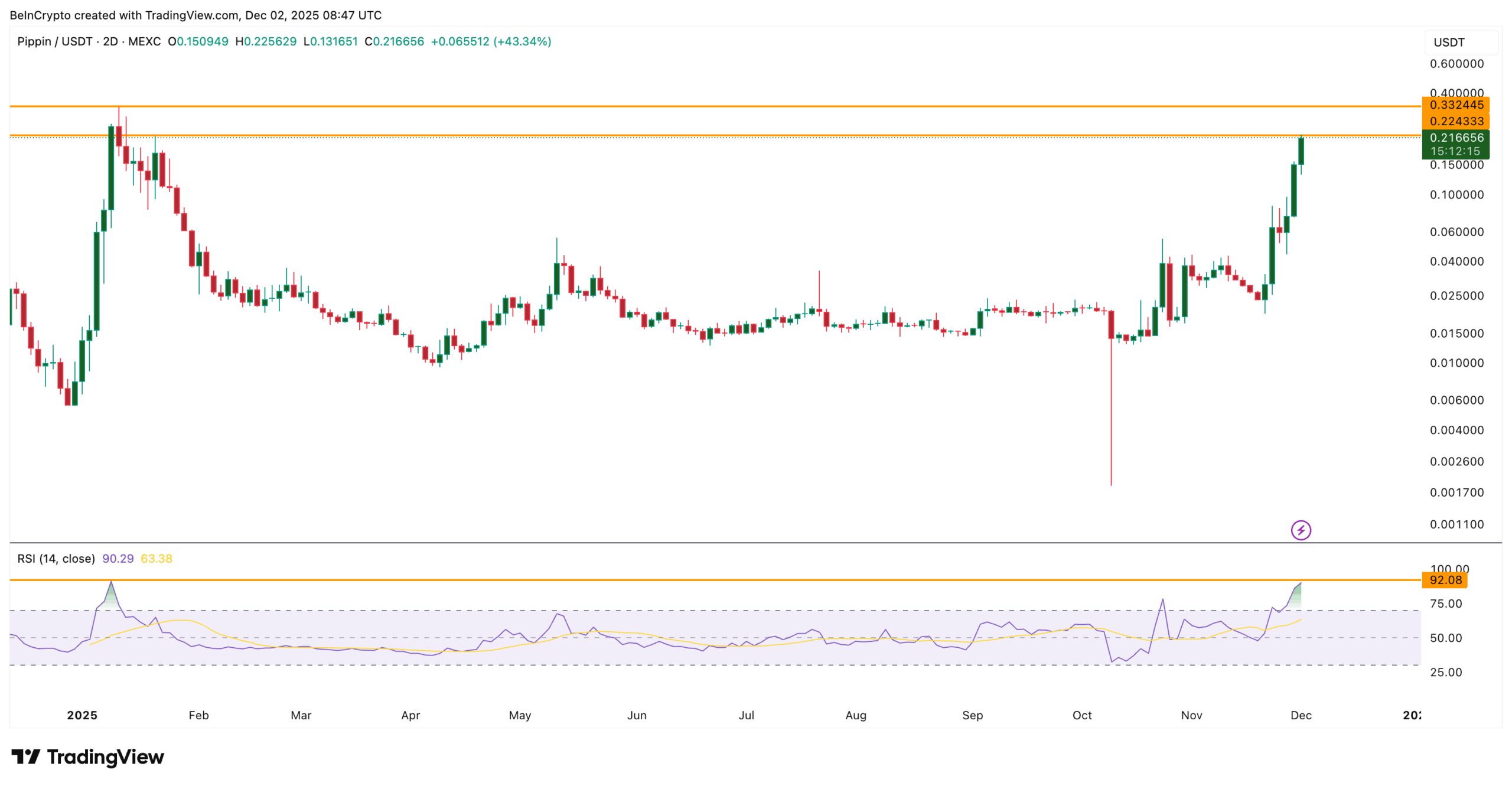1512x786 pixels.
Task: Click the orange 92.08 RSI level label
Action: pyautogui.click(x=1445, y=580)
